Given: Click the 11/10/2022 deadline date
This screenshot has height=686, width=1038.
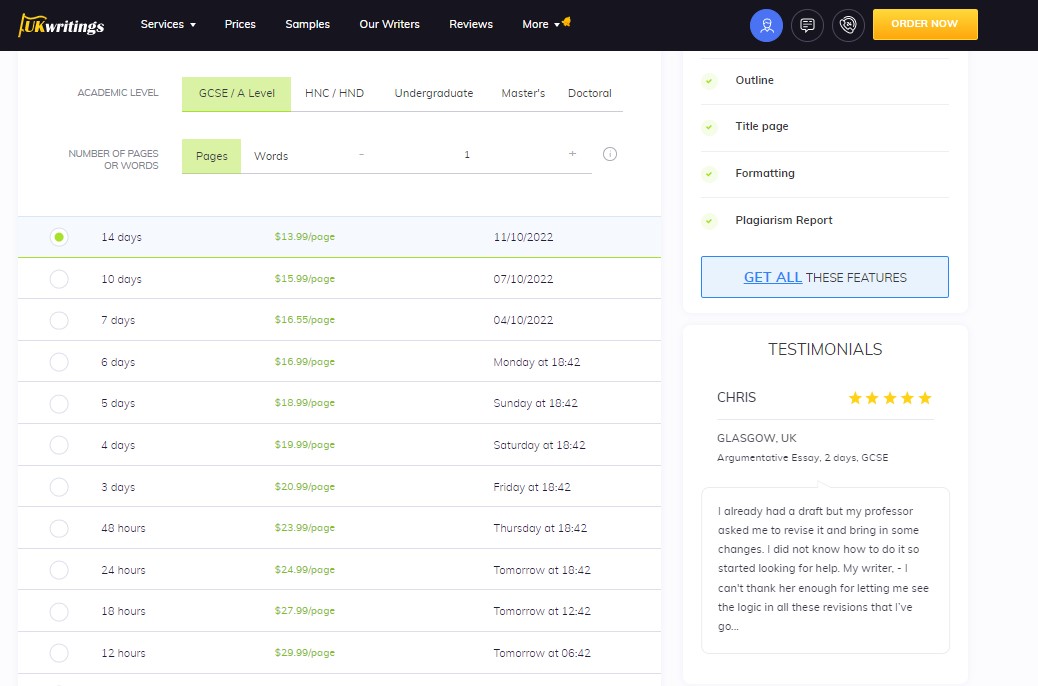Looking at the screenshot, I should pos(523,237).
